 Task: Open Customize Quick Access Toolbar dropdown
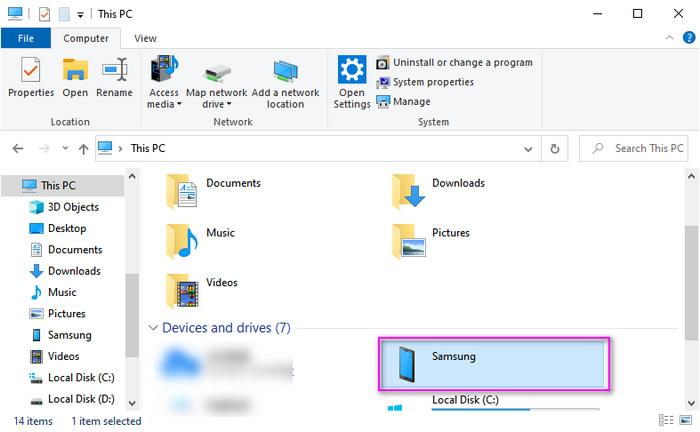coord(80,15)
